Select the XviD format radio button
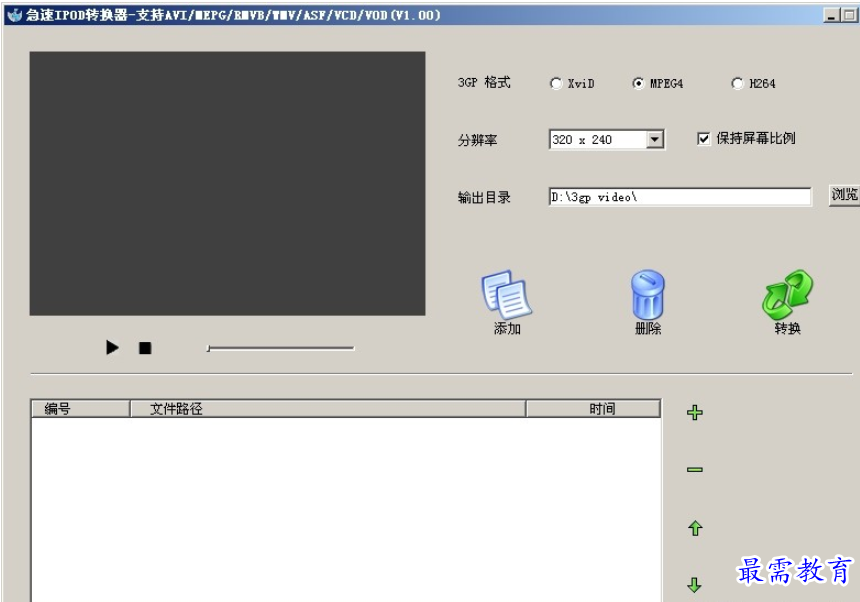 click(x=556, y=83)
